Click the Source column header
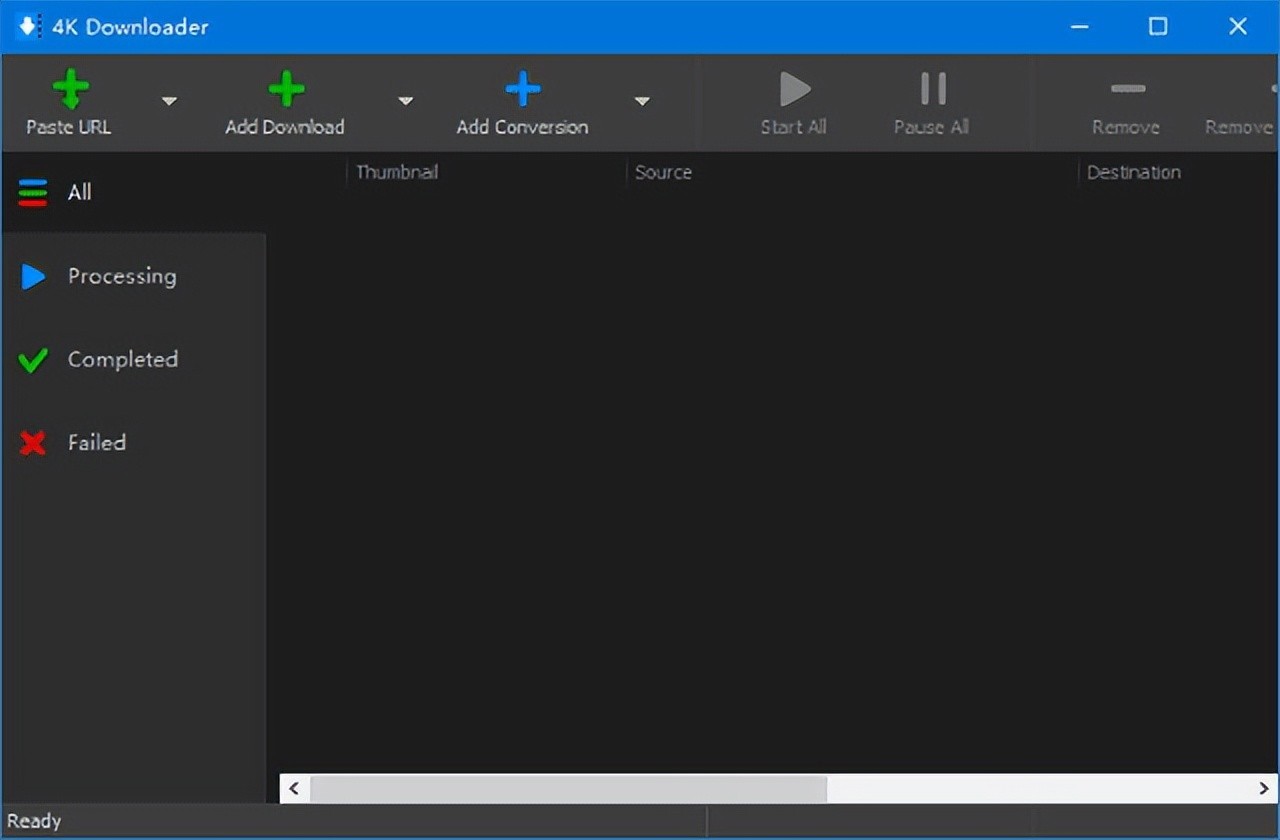 point(663,172)
